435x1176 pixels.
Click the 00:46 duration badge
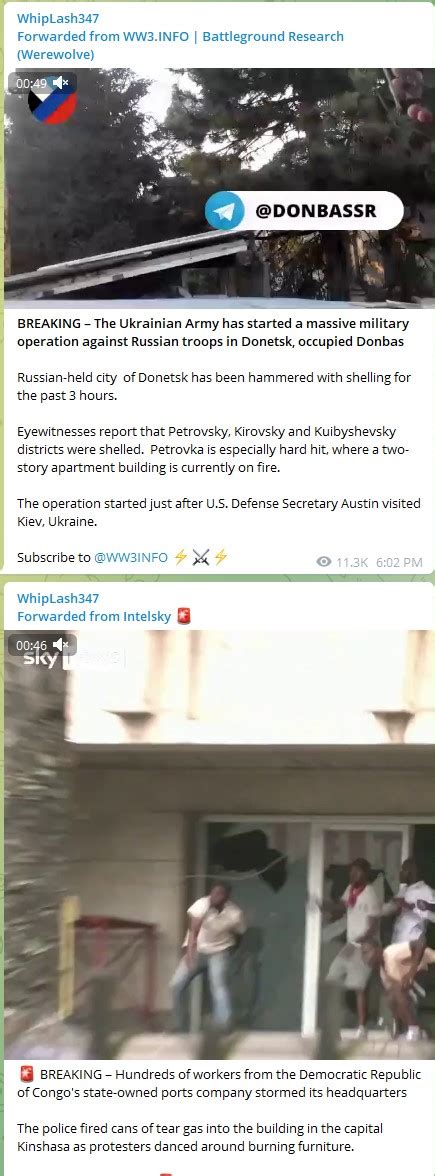(32, 645)
